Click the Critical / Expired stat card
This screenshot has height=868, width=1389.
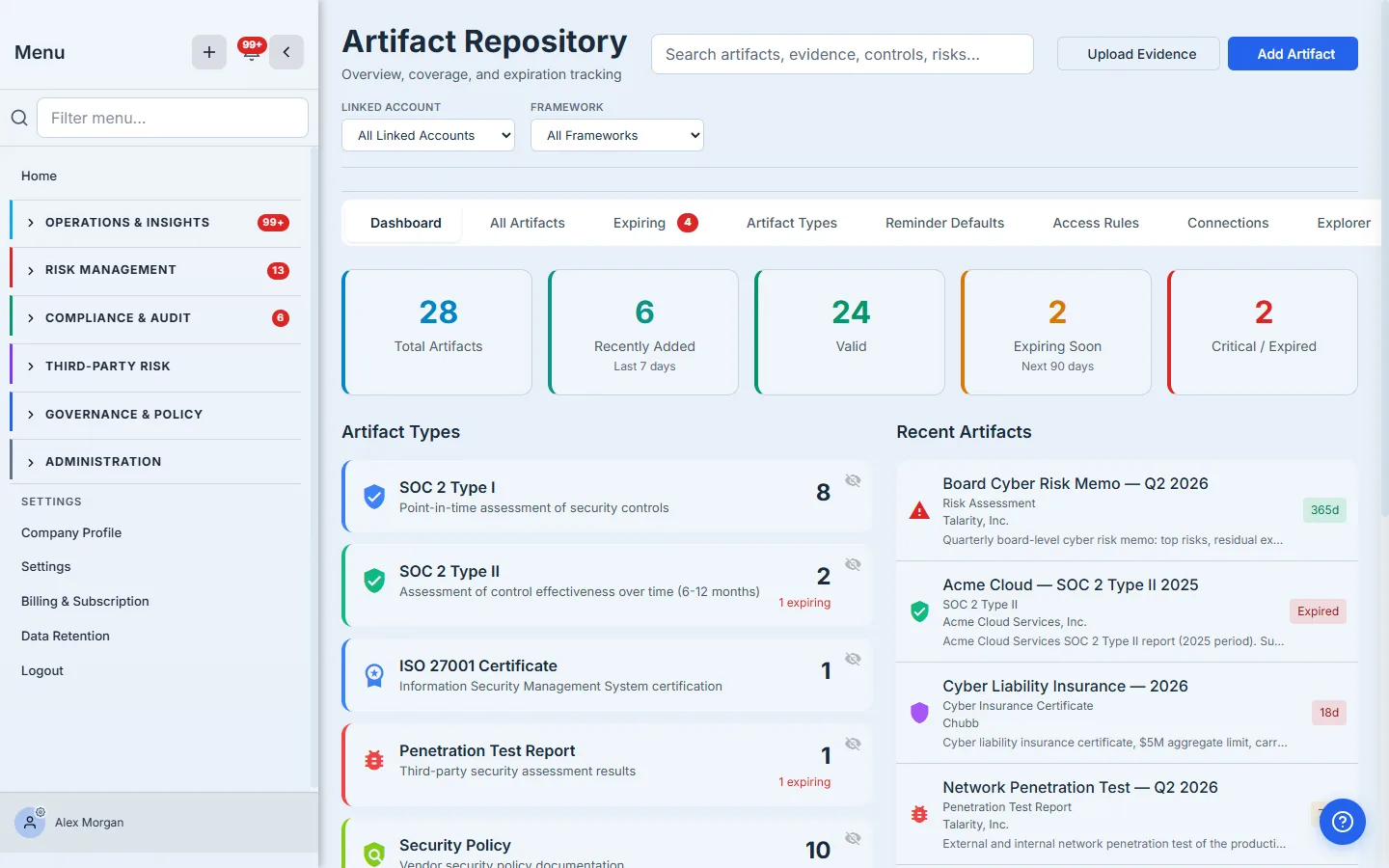tap(1263, 332)
